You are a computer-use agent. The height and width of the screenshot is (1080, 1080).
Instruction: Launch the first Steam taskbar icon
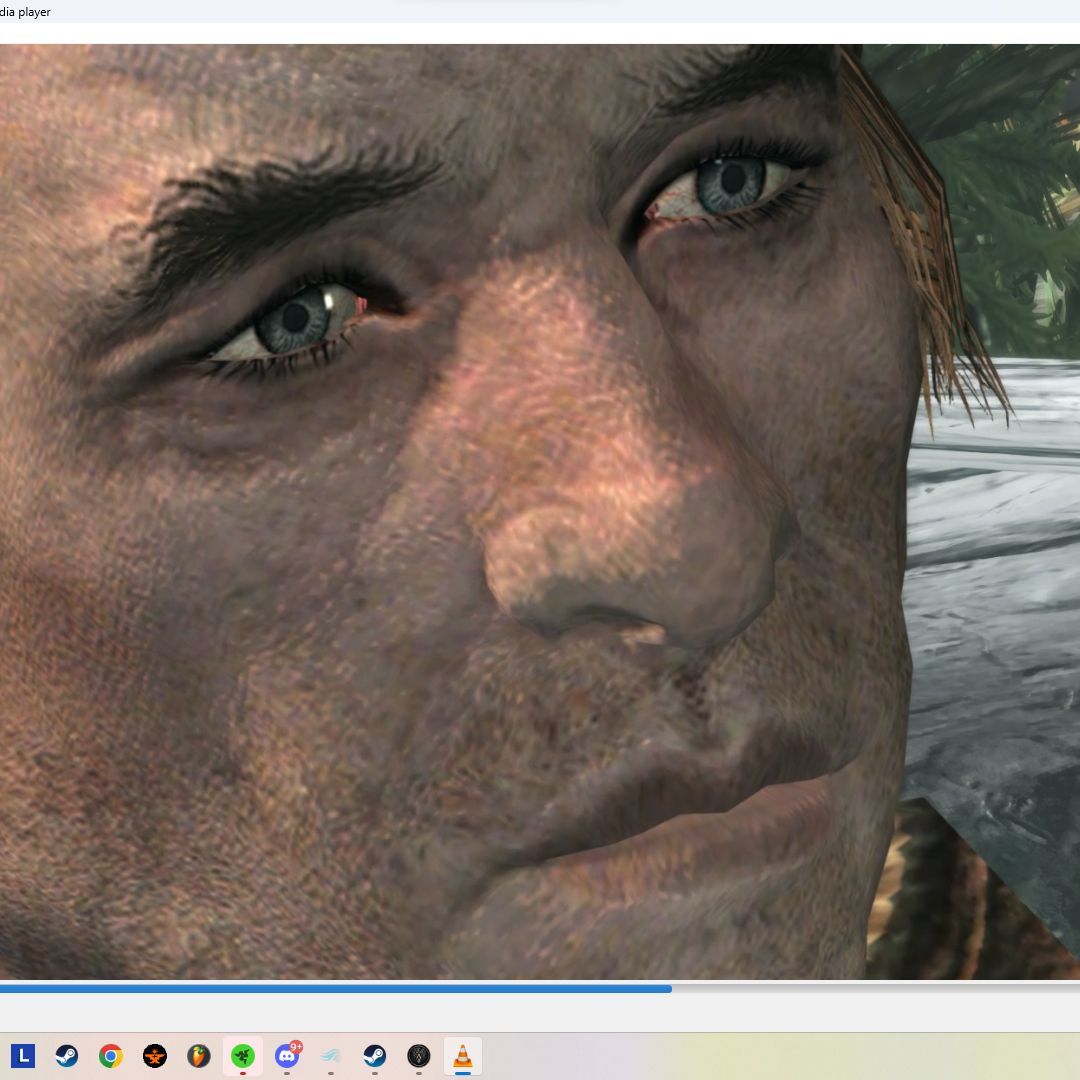(67, 1055)
